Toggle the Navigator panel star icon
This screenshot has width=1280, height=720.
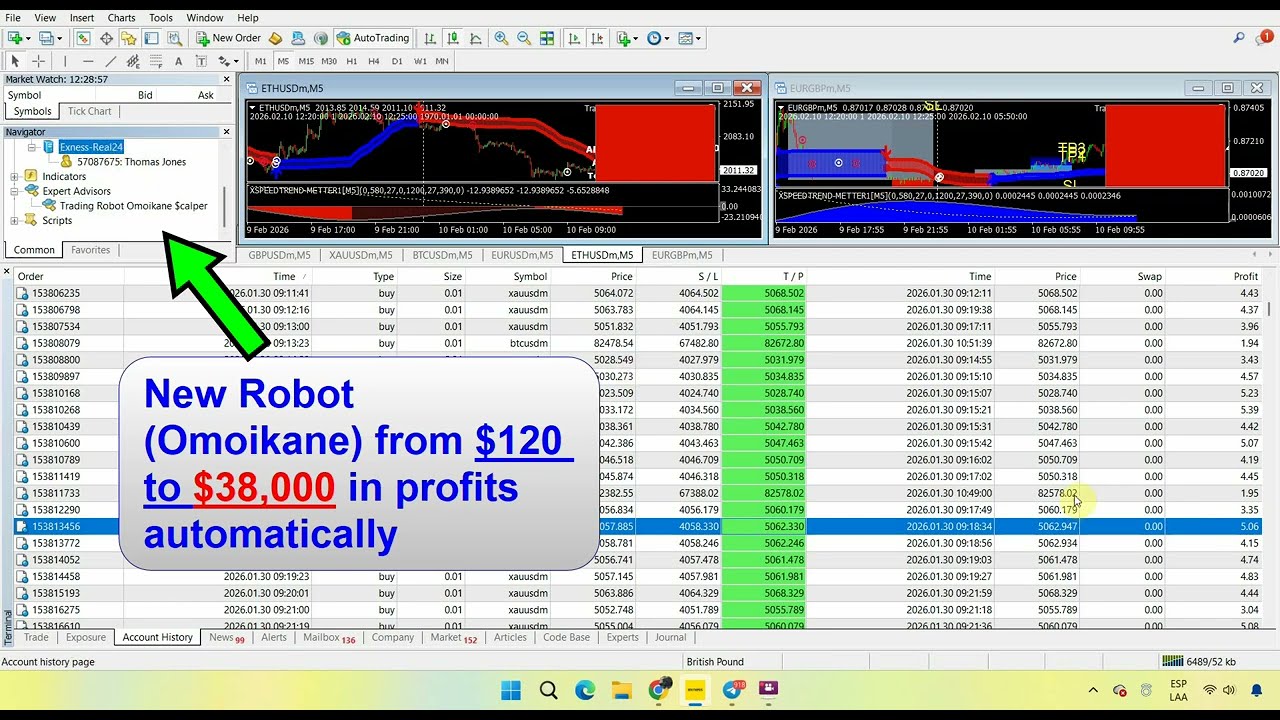click(129, 38)
